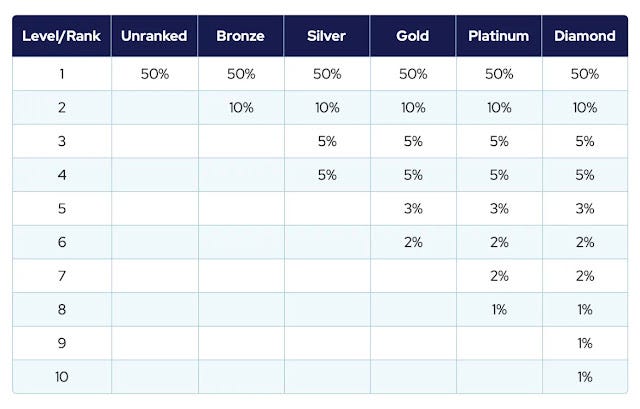Select the row label for level 7

click(x=61, y=276)
